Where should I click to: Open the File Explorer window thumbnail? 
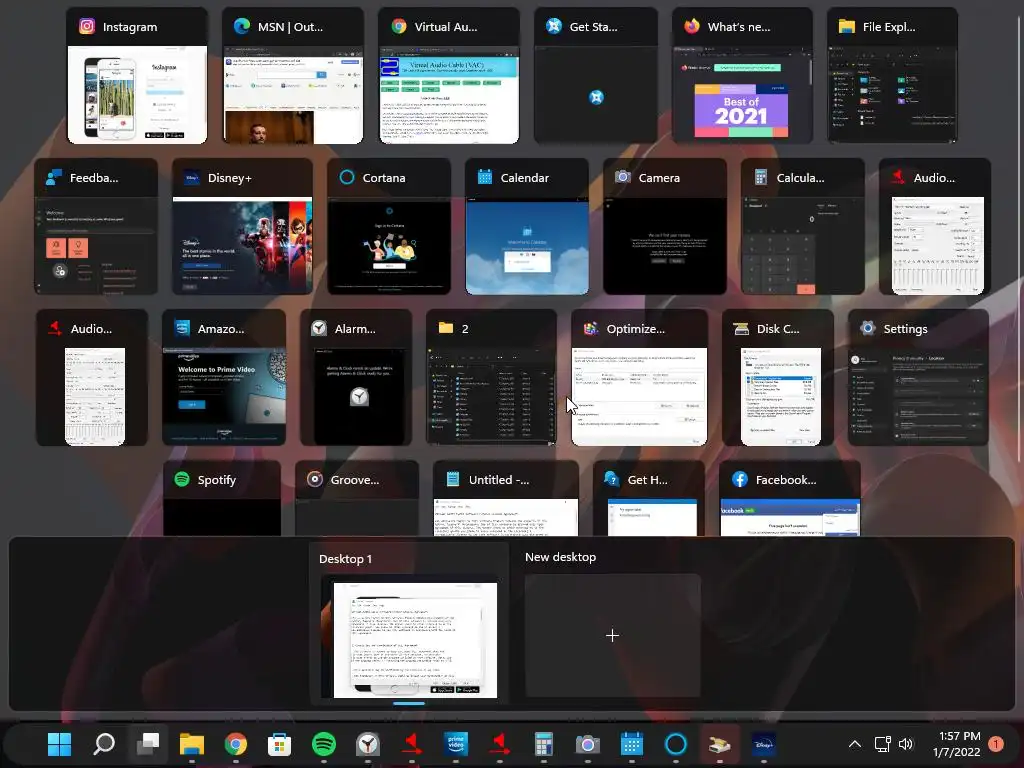coord(892,76)
